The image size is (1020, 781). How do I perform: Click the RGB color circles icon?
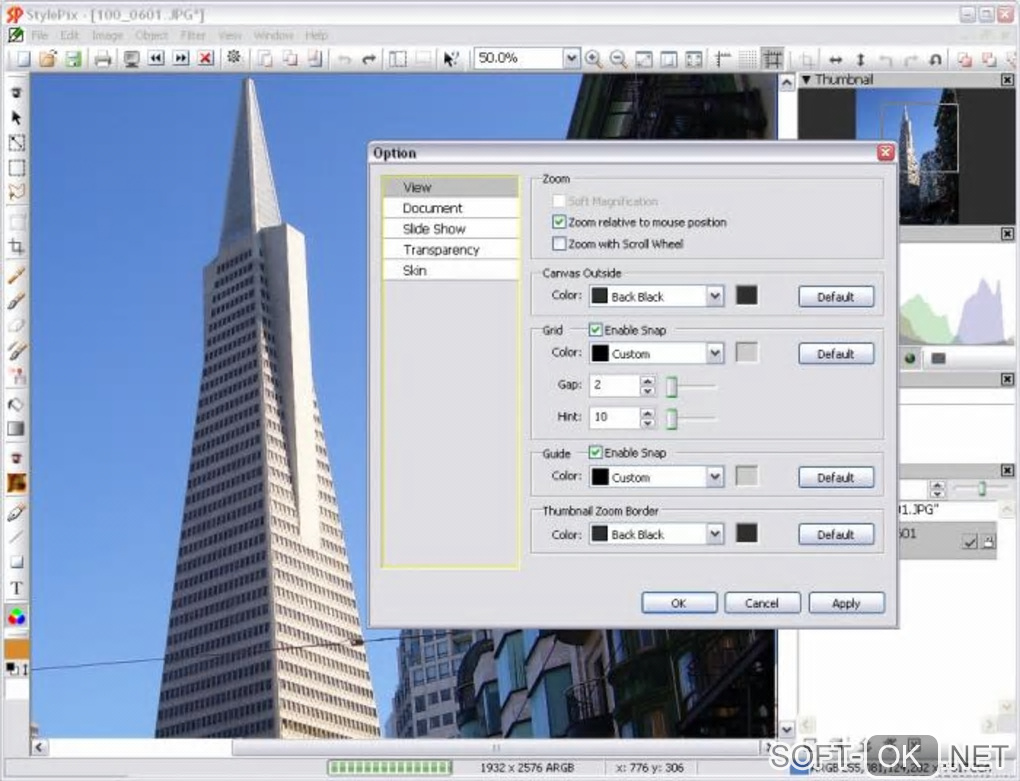coord(16,616)
